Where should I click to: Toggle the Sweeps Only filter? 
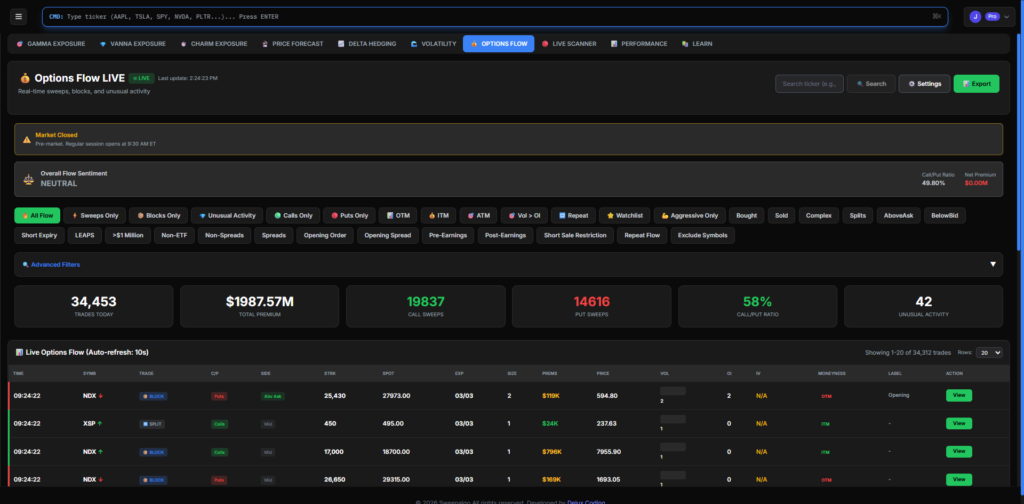(x=95, y=215)
